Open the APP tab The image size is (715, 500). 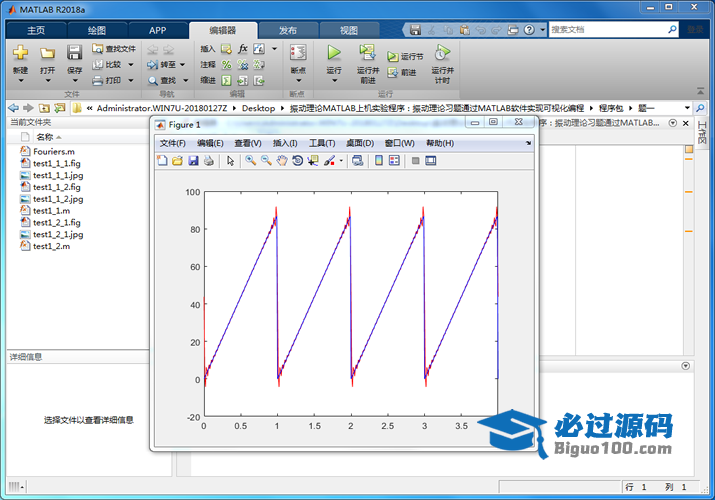[x=157, y=31]
